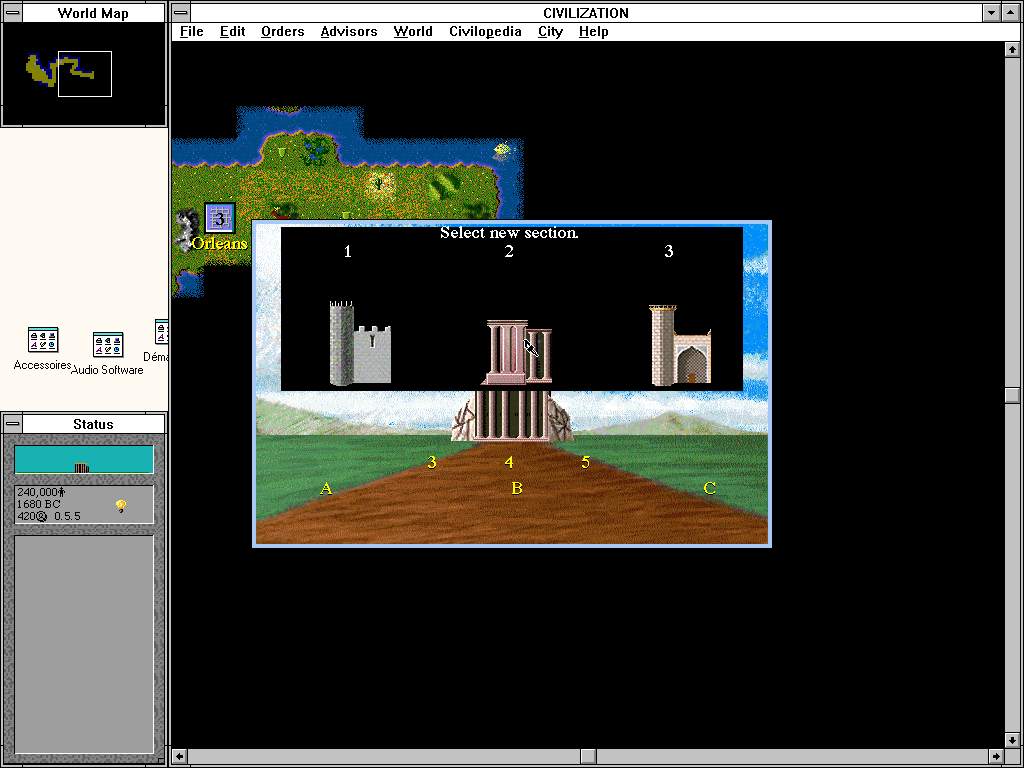This screenshot has width=1024, height=768.
Task: Click the special resource tile with tree
Action: pyautogui.click(x=378, y=184)
